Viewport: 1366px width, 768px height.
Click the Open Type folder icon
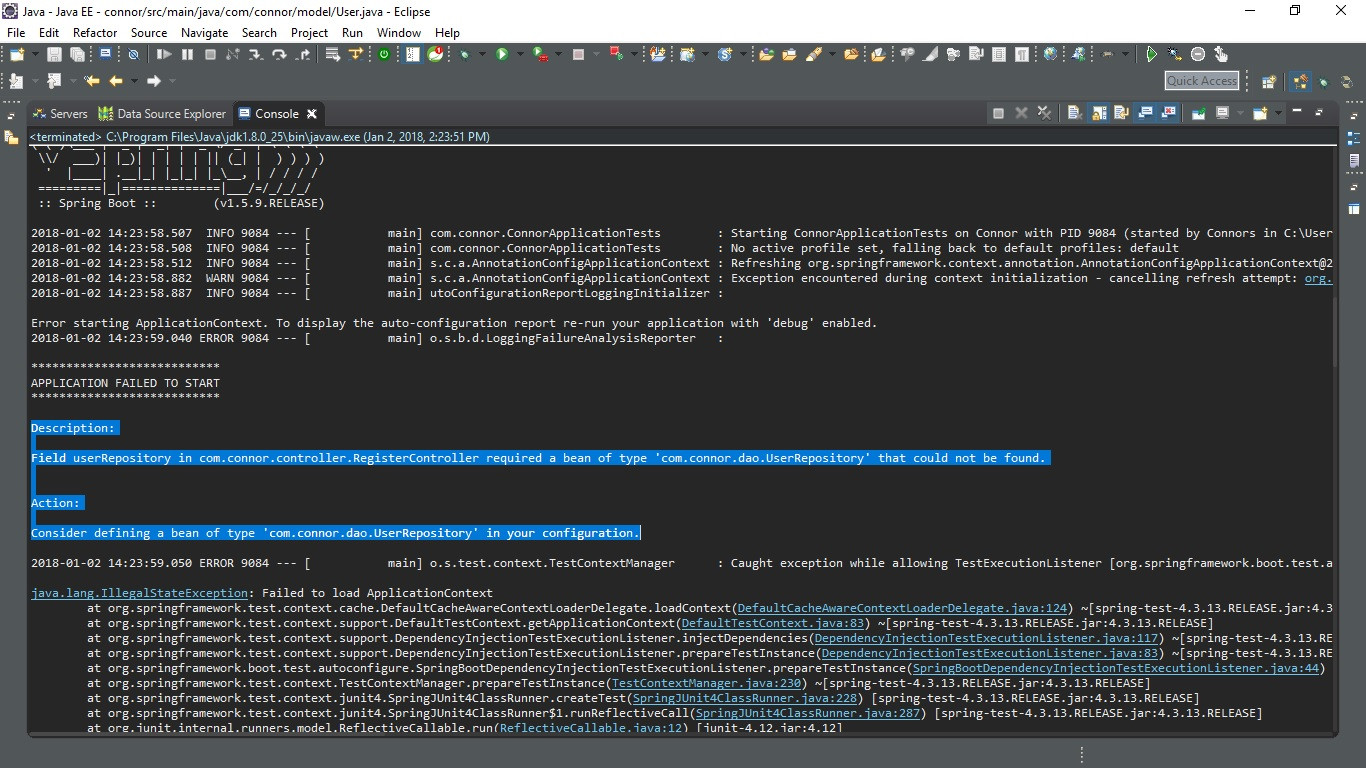coord(765,54)
